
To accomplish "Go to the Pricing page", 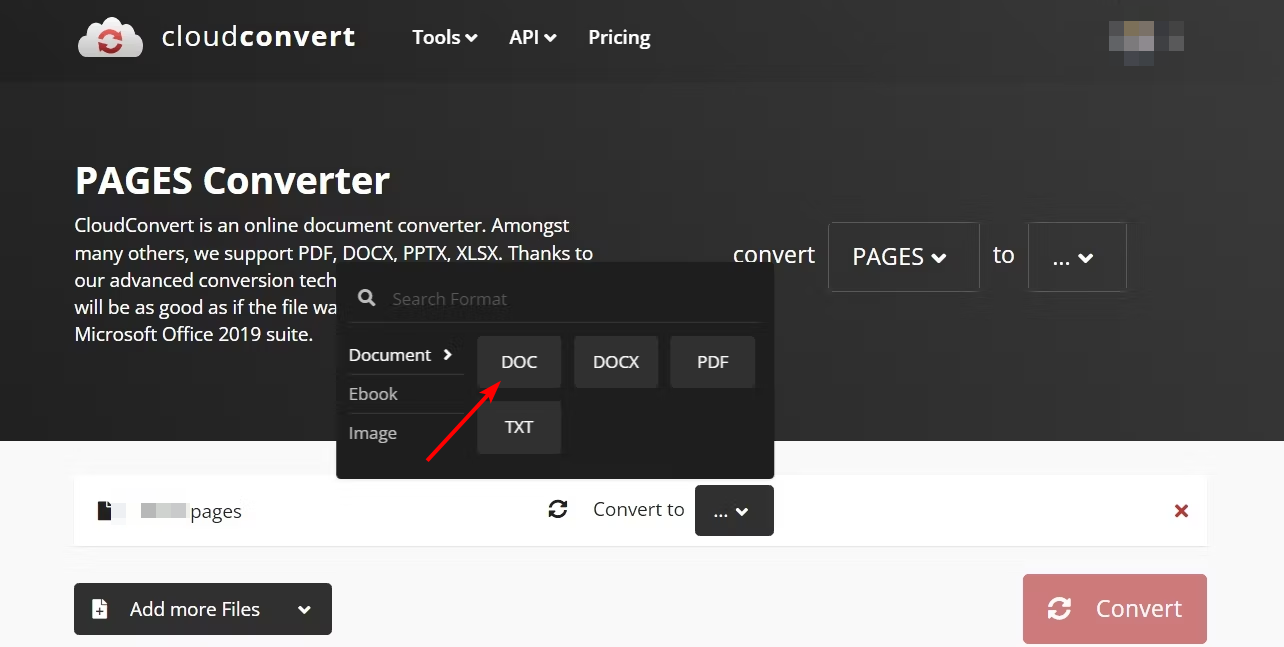I will [x=619, y=37].
